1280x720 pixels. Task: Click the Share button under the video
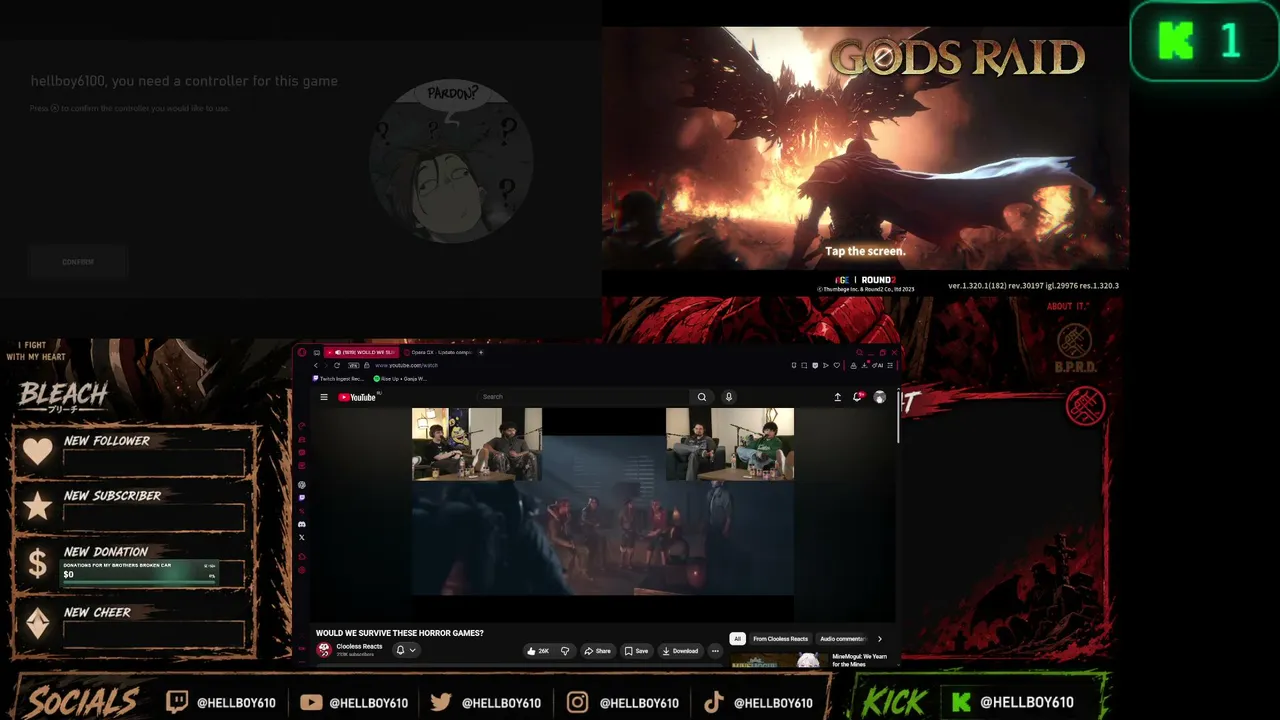pyautogui.click(x=597, y=651)
